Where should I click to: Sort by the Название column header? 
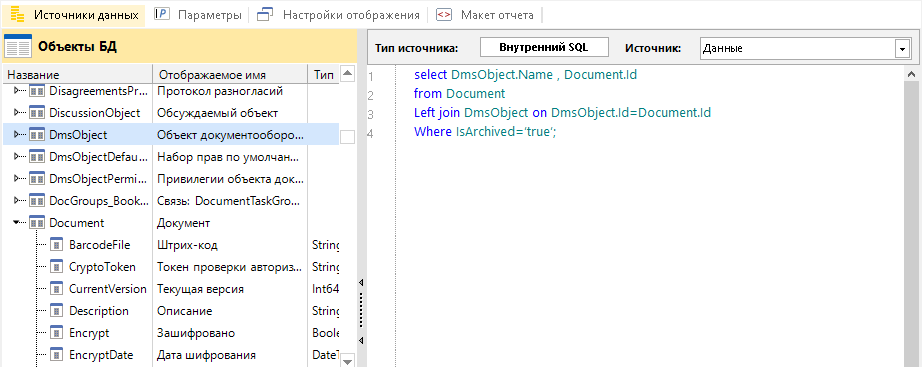pyautogui.click(x=77, y=75)
